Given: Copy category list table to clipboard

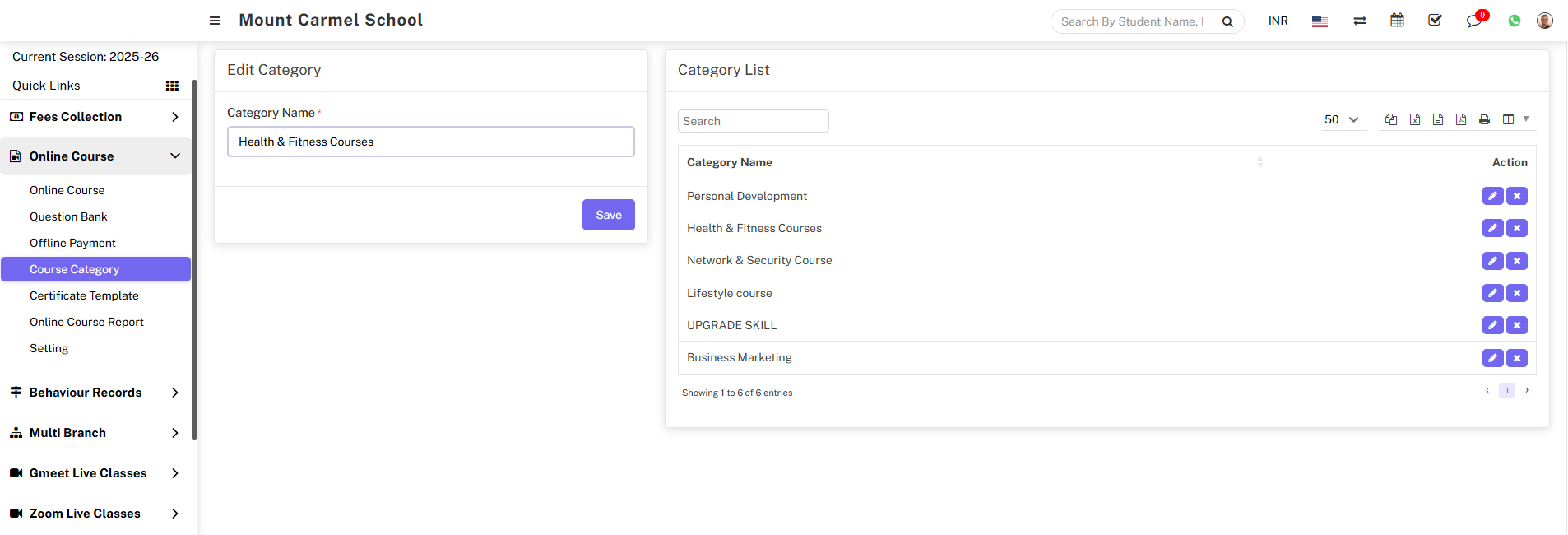Looking at the screenshot, I should coord(1391,119).
